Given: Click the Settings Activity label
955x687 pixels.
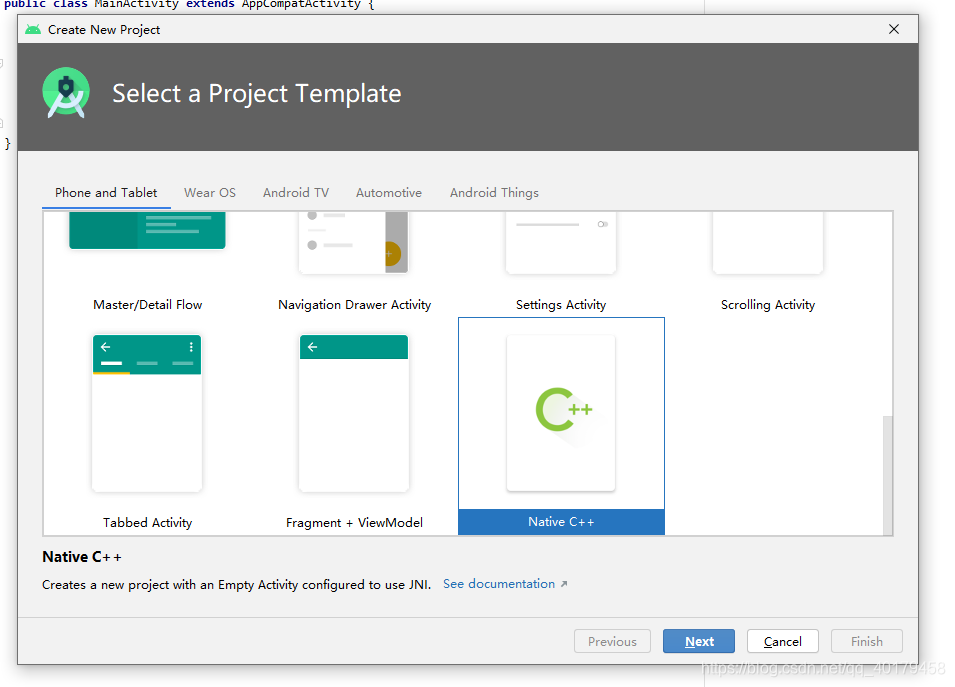Looking at the screenshot, I should tap(561, 305).
